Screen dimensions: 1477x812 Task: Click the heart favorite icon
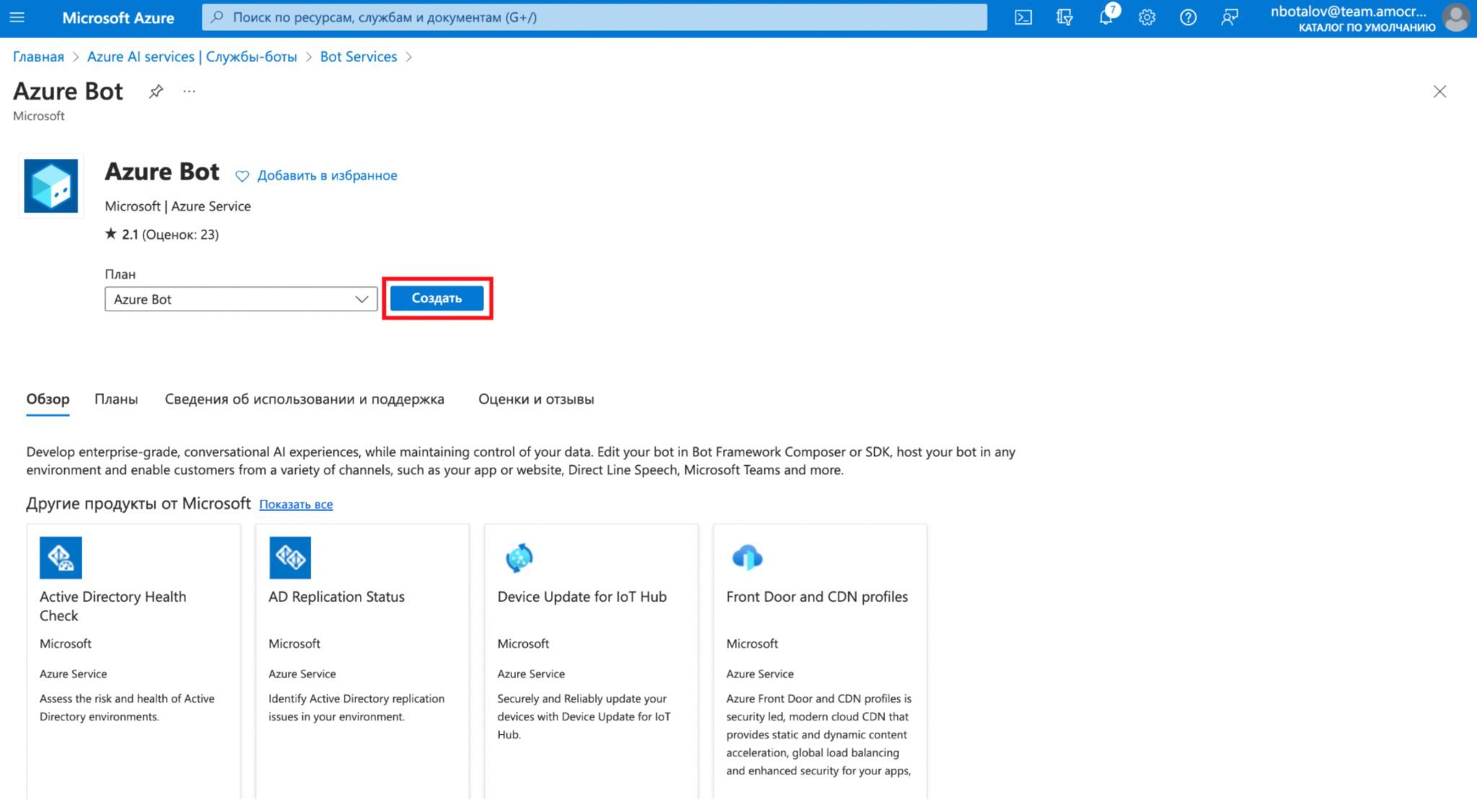242,176
